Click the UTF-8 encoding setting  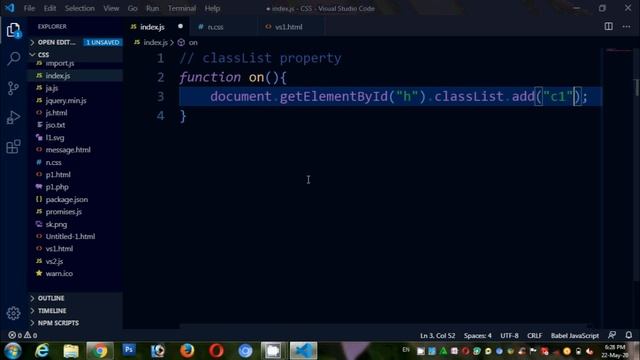click(x=509, y=336)
